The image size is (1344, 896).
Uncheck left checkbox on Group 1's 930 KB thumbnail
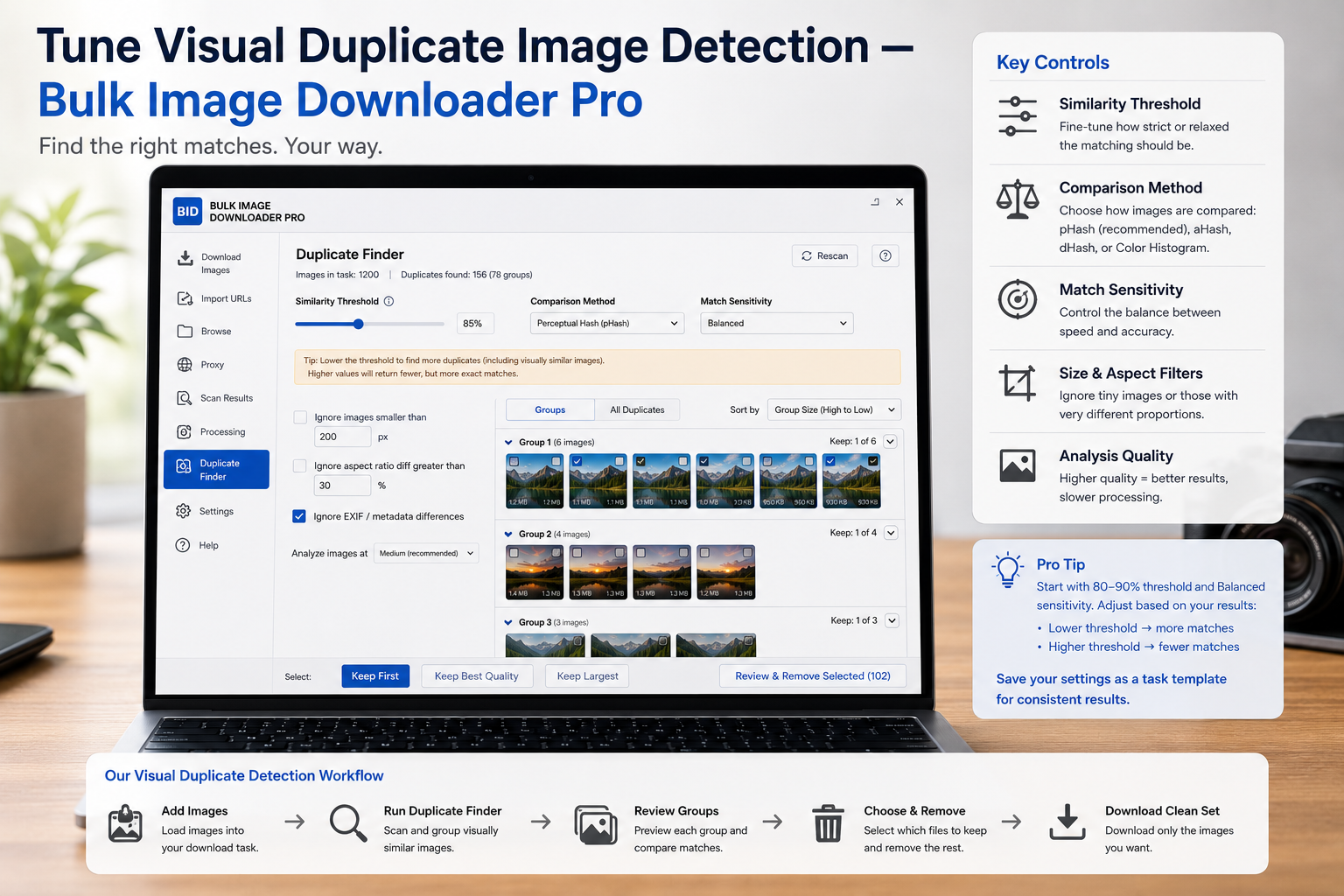click(x=830, y=461)
